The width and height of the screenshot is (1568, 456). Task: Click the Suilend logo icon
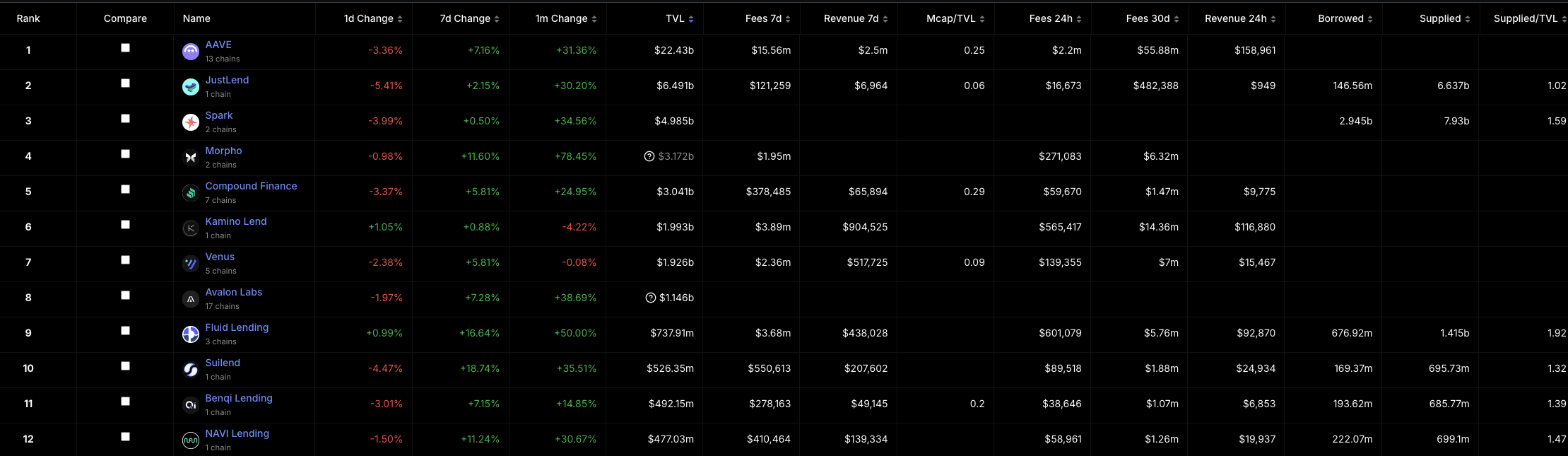pyautogui.click(x=191, y=370)
